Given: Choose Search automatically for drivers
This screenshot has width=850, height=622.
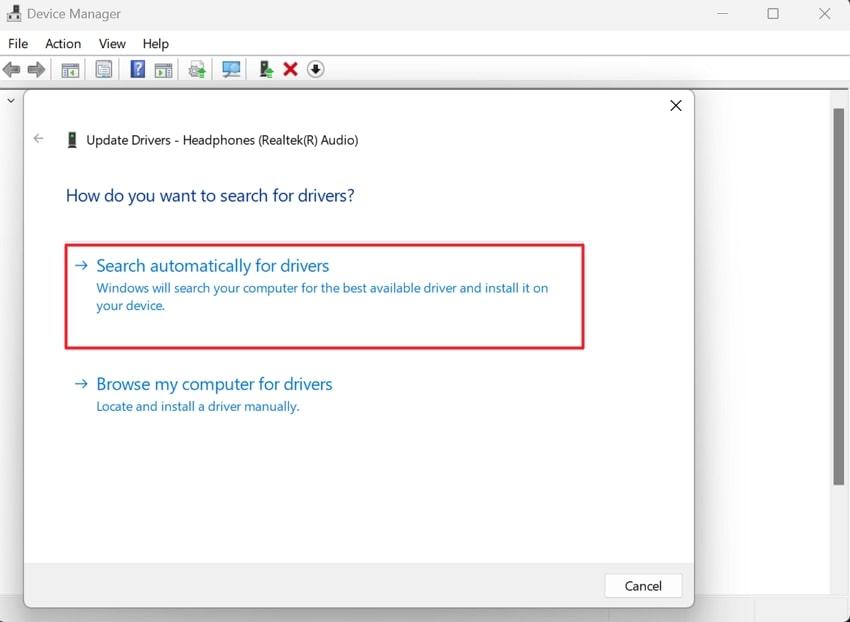Looking at the screenshot, I should click(324, 296).
